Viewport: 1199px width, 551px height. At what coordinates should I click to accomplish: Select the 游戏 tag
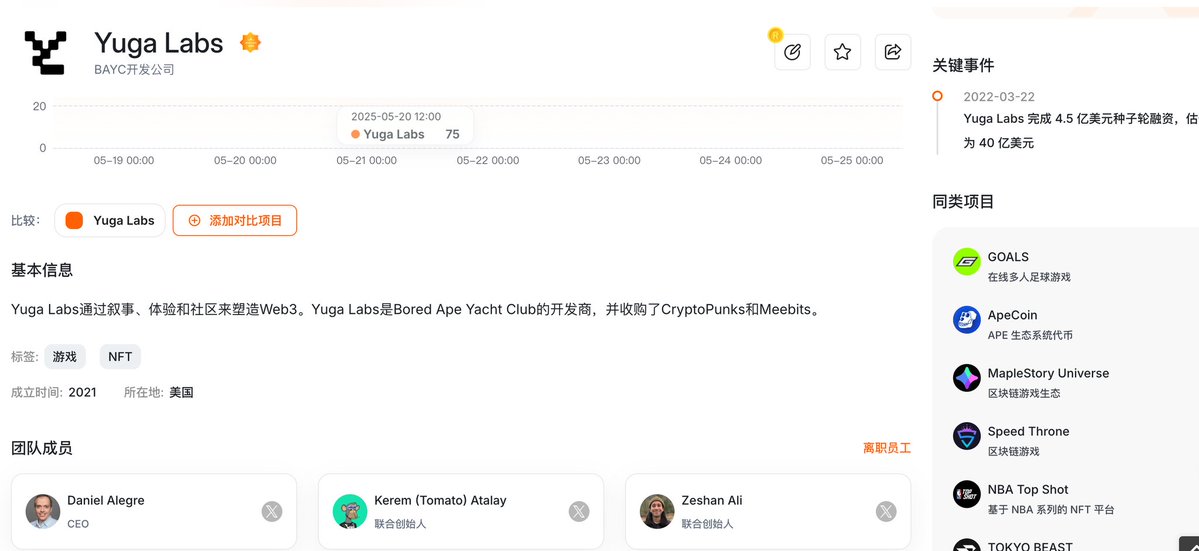(x=65, y=357)
